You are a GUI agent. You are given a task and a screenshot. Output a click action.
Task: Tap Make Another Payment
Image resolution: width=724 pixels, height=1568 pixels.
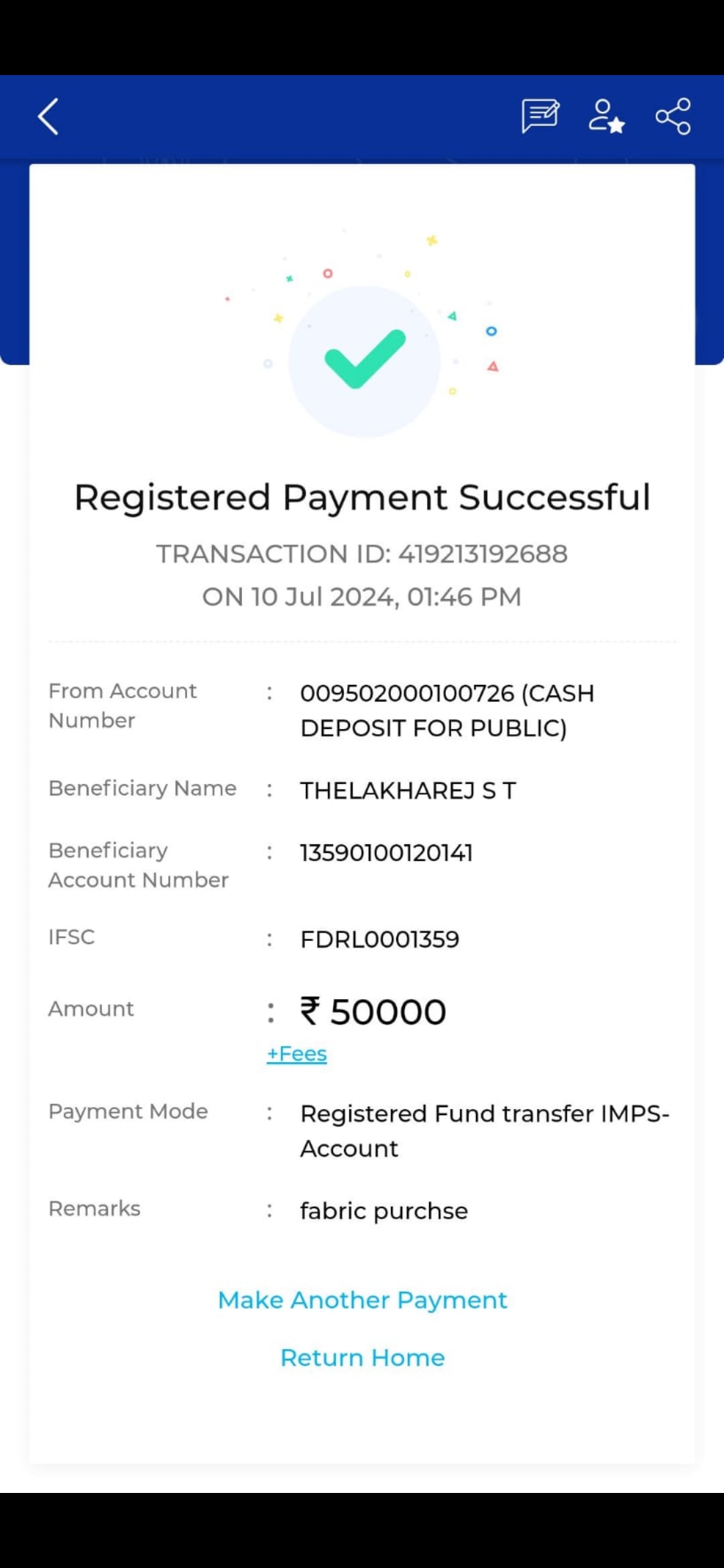coord(363,1300)
